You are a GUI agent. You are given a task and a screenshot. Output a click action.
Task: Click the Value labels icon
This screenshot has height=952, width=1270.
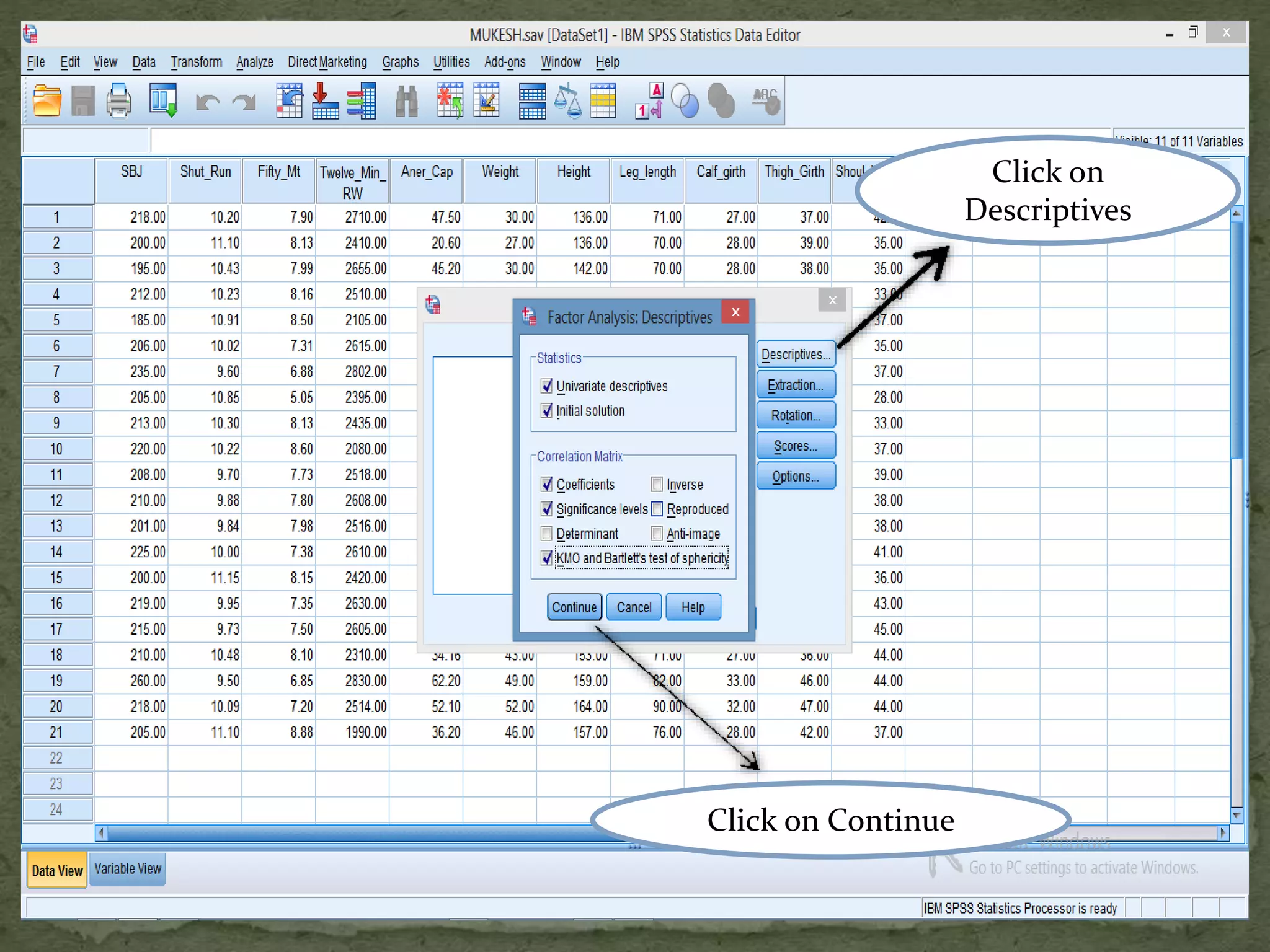tap(649, 101)
